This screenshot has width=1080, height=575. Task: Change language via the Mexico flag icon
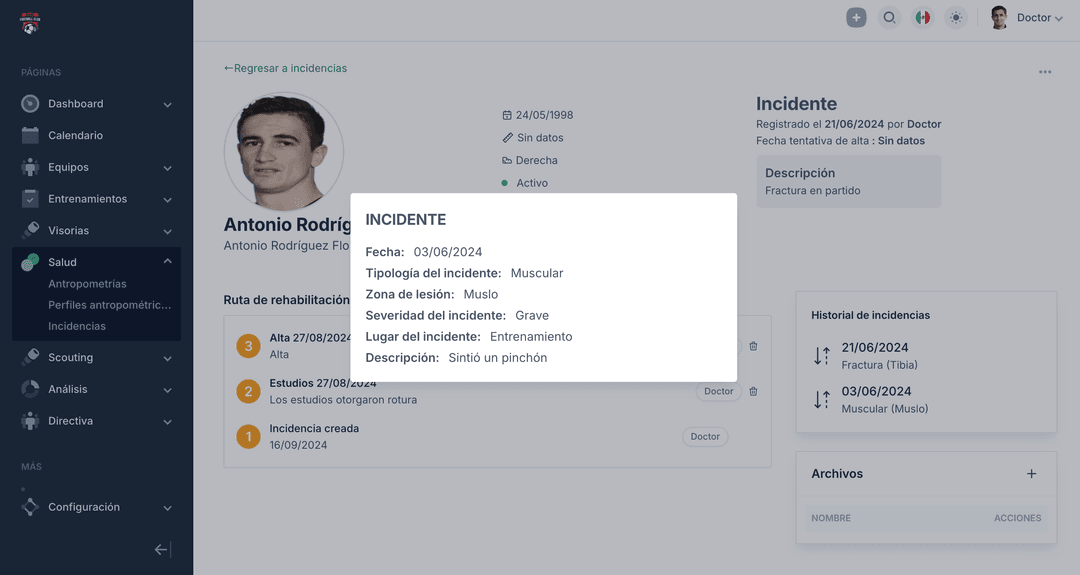pyautogui.click(x=923, y=18)
